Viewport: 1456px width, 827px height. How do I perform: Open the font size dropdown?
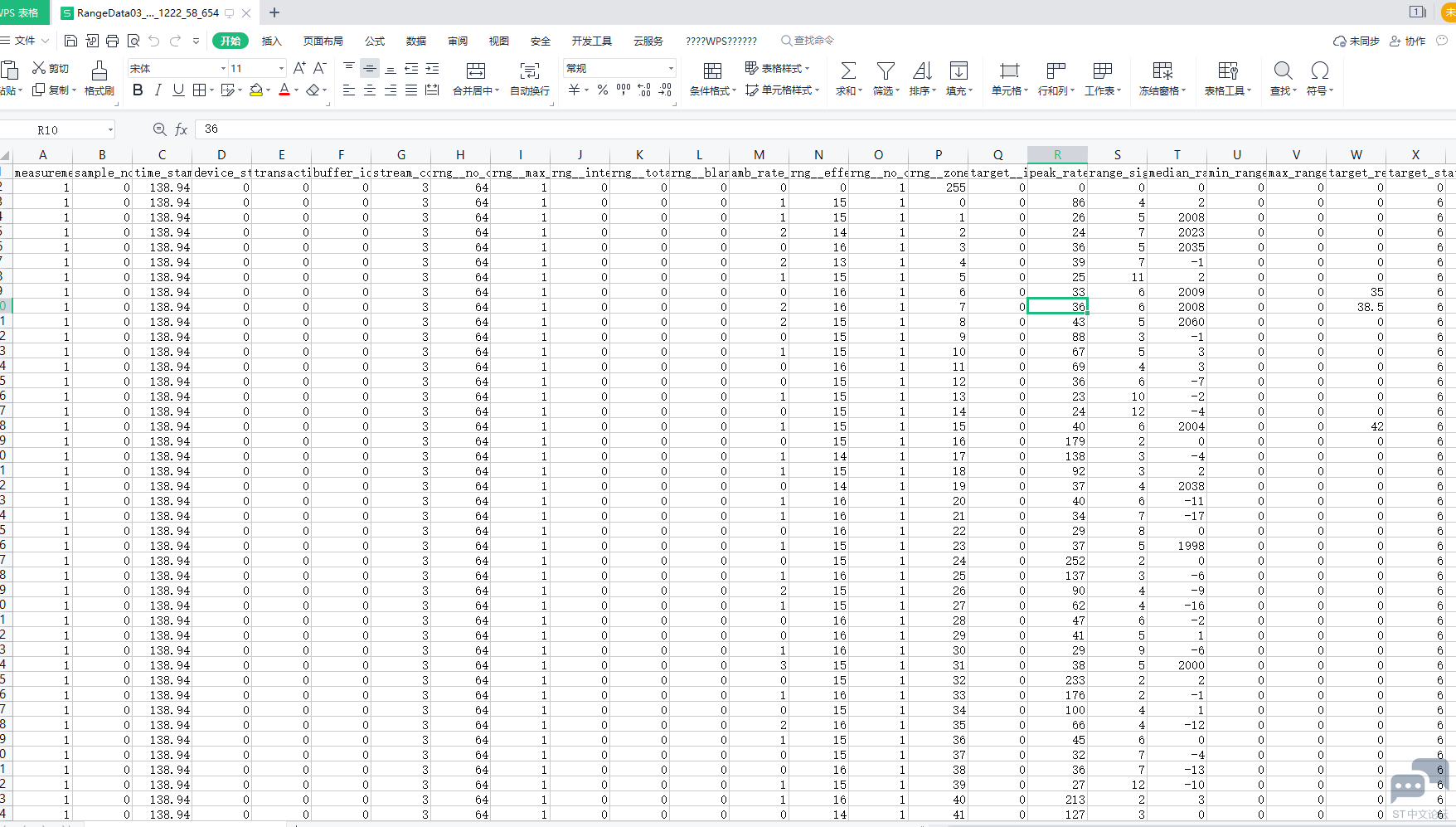281,68
